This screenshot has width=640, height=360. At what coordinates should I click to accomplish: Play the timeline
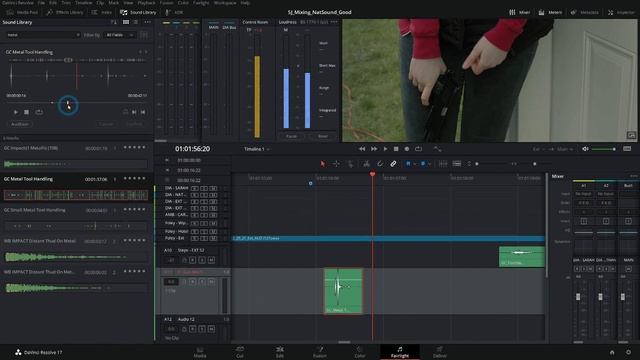[385, 149]
